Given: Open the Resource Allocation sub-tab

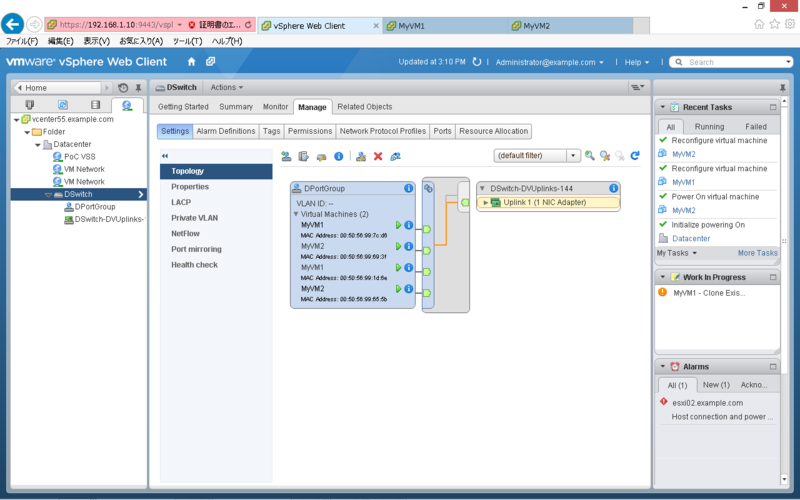Looking at the screenshot, I should (493, 131).
